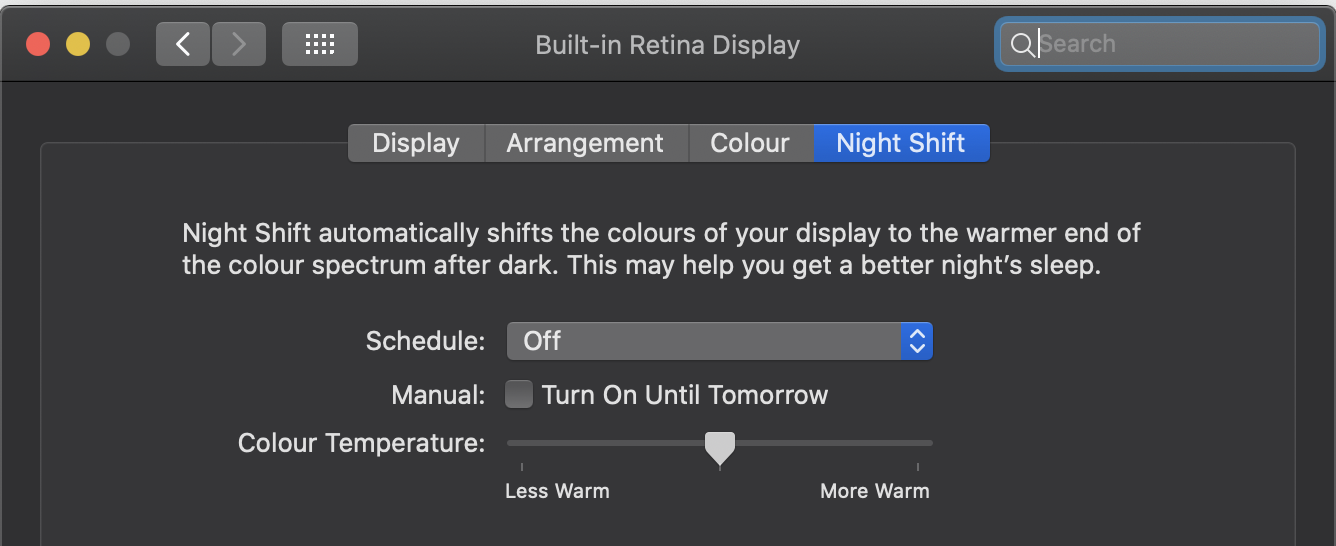The image size is (1336, 546).
Task: Click the Built-in Retina Display window title
Action: pos(667,45)
